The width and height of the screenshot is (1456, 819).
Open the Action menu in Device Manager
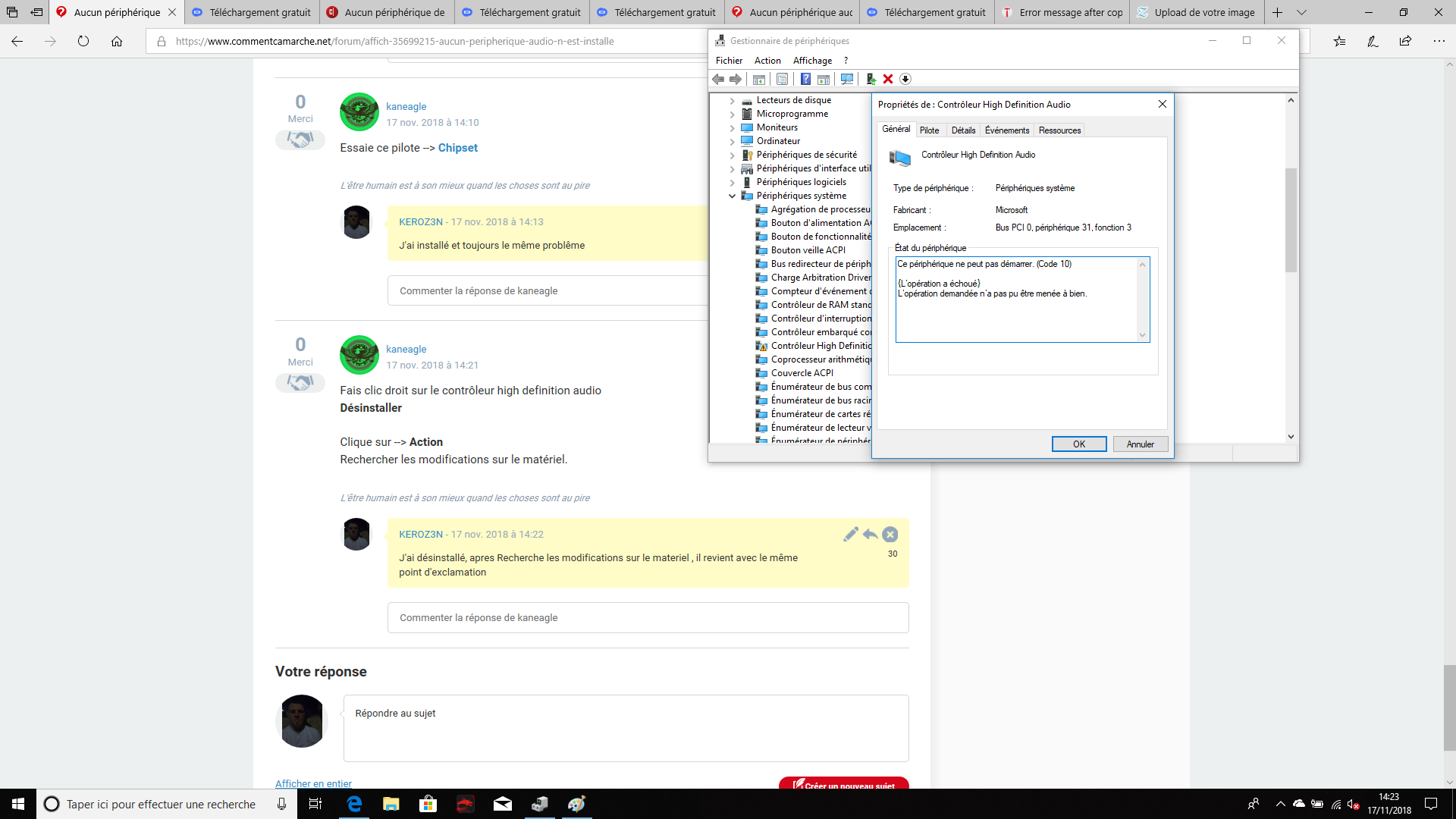[767, 61]
